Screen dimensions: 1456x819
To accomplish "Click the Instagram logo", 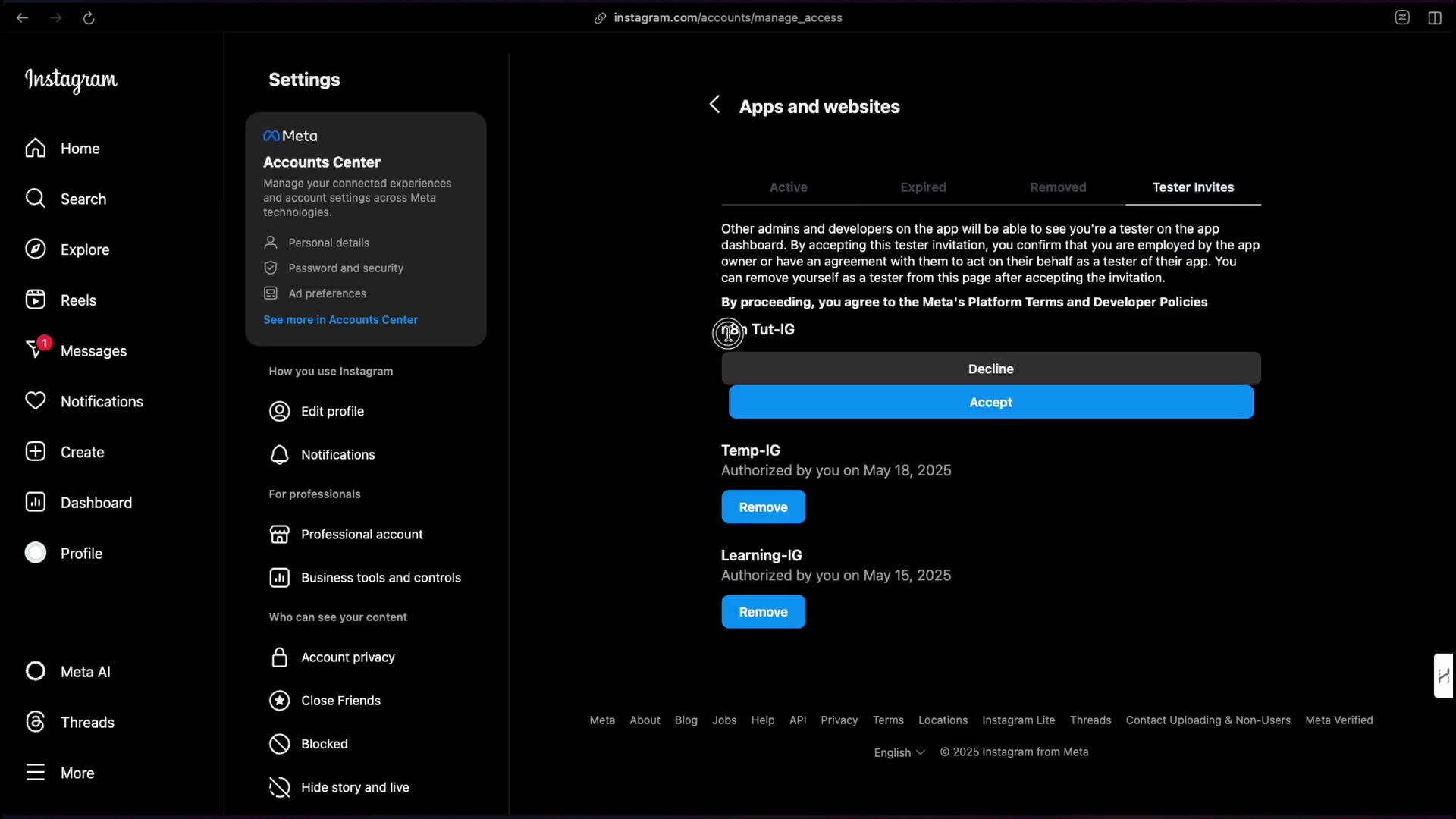I will [x=71, y=80].
